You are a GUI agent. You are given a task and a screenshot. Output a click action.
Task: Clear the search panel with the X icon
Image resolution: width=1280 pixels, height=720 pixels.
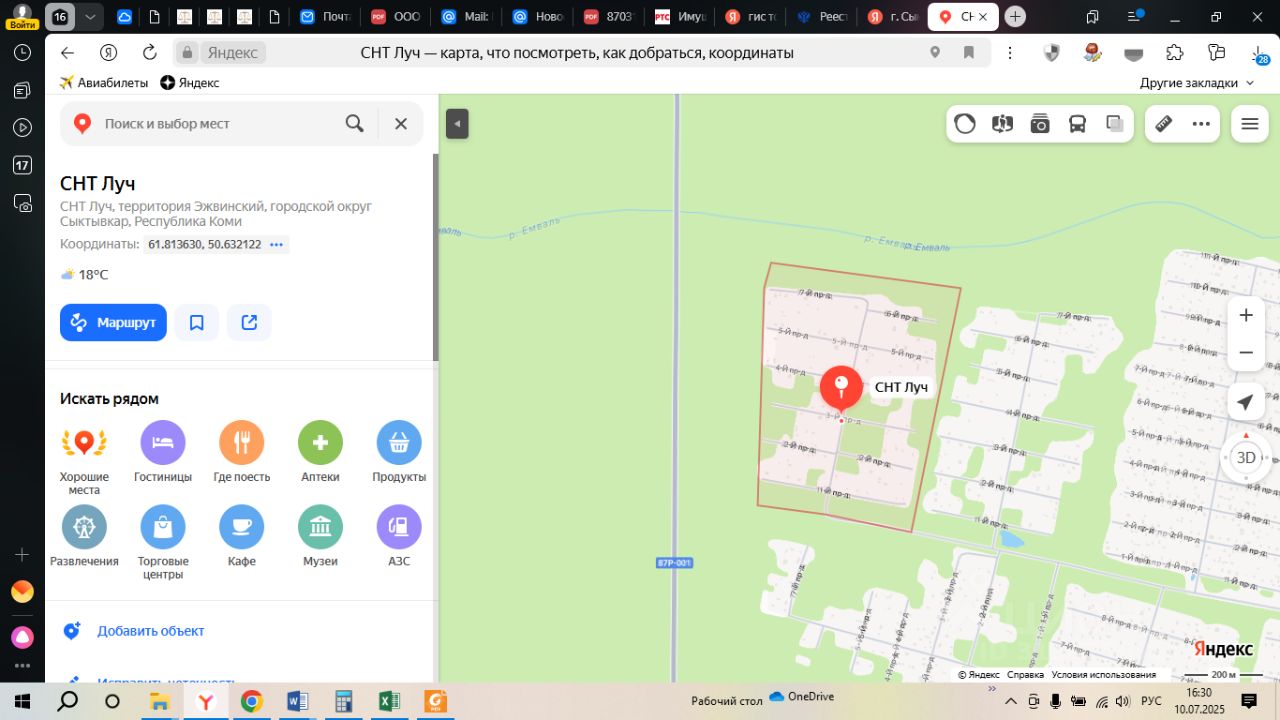coord(401,123)
